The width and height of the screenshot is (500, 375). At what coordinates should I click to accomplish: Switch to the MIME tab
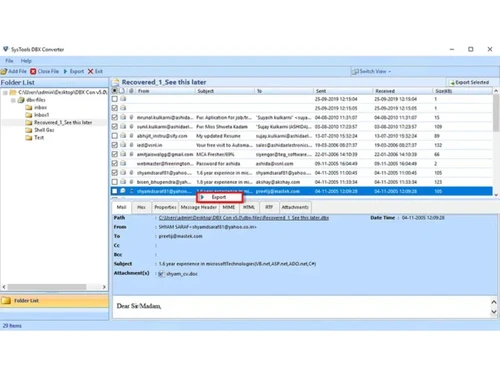pos(229,207)
